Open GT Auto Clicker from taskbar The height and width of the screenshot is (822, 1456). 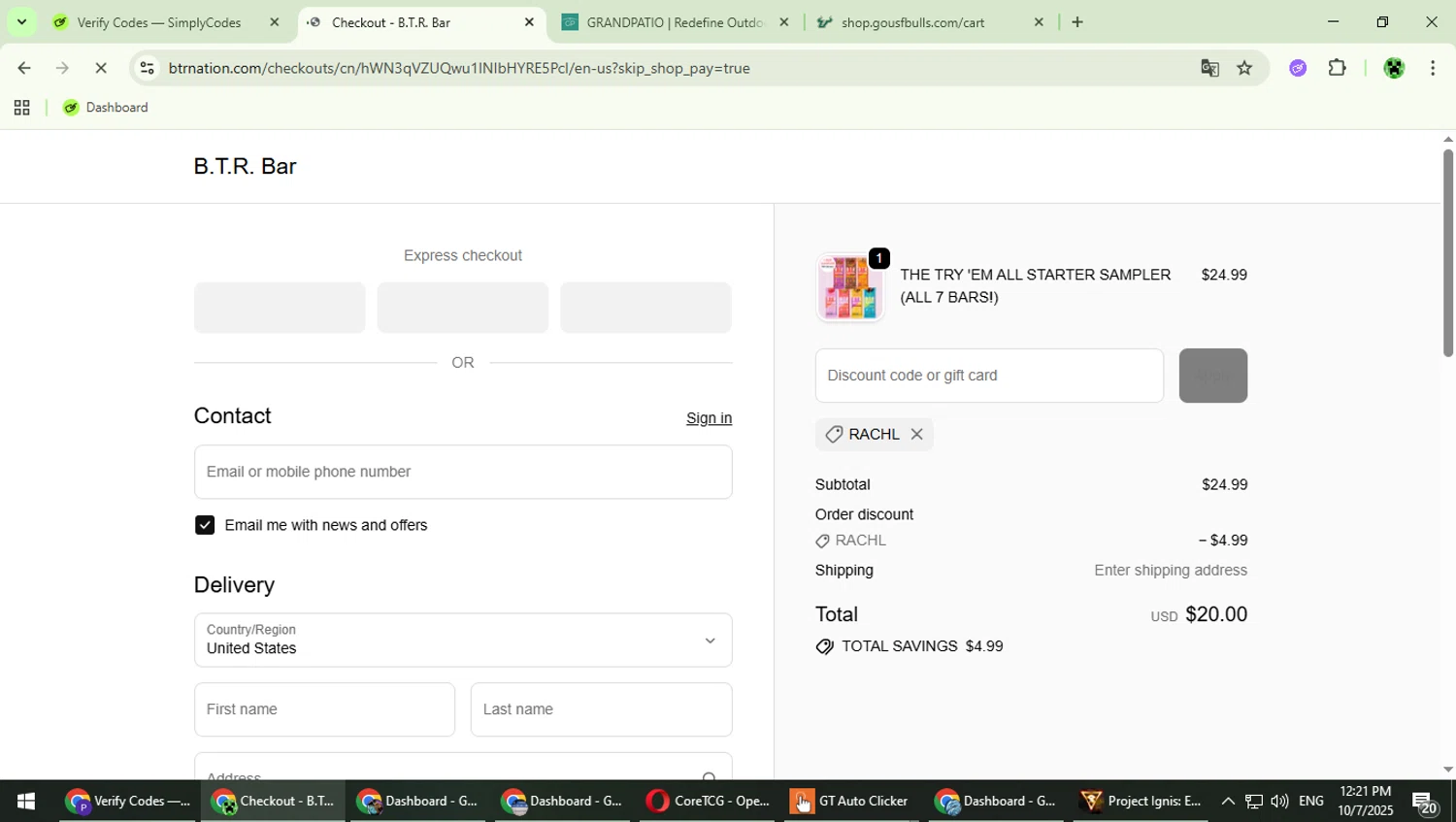pyautogui.click(x=852, y=802)
